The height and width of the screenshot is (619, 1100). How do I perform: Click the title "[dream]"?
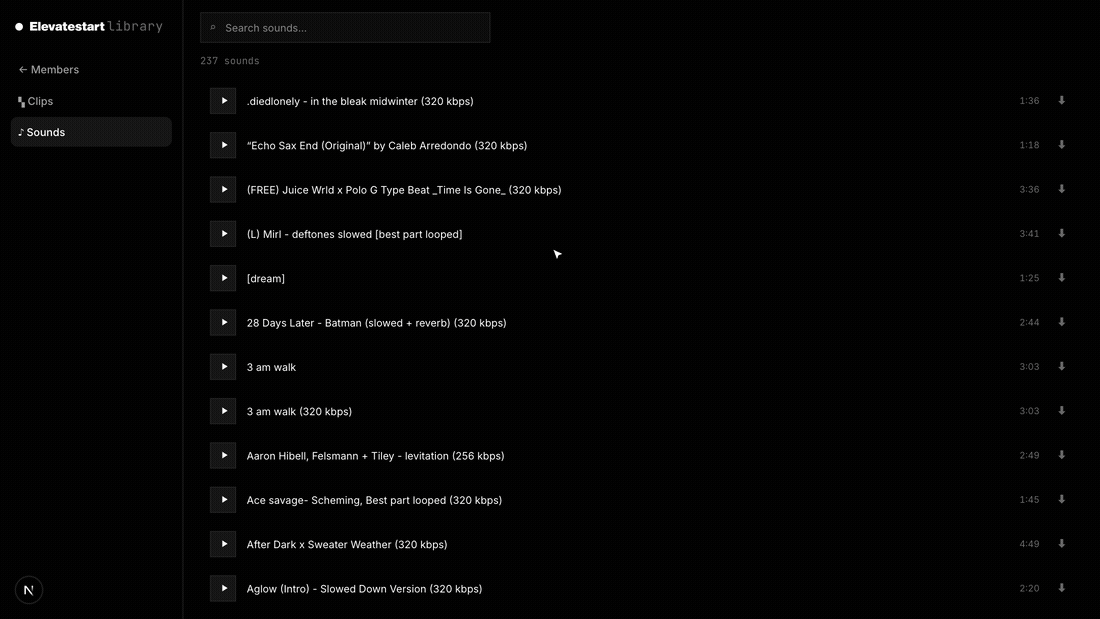coord(266,279)
